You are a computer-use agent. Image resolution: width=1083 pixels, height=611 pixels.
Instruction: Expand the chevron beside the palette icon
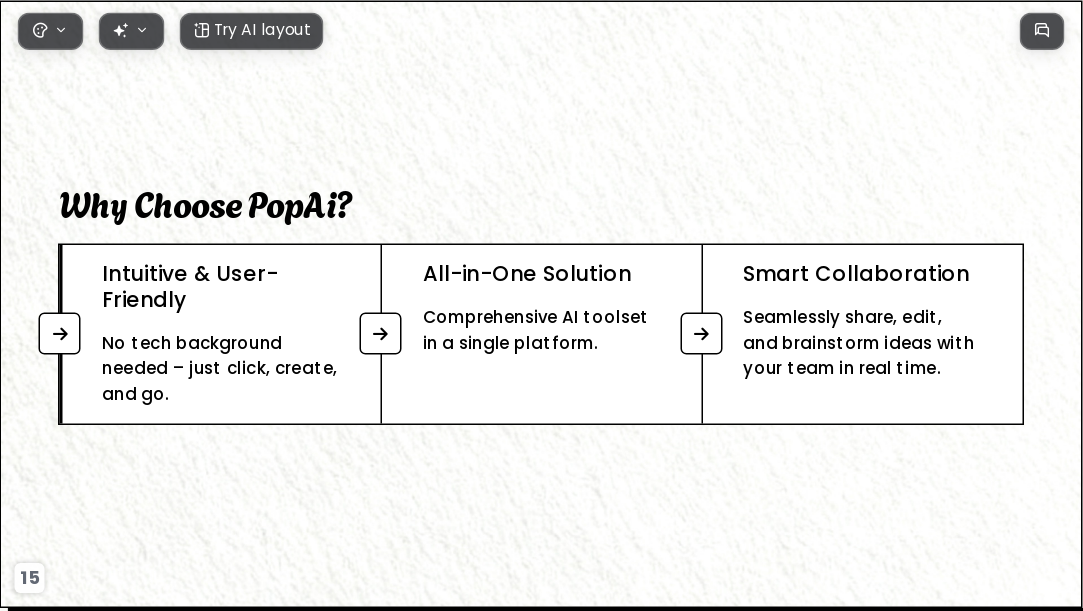pyautogui.click(x=61, y=30)
